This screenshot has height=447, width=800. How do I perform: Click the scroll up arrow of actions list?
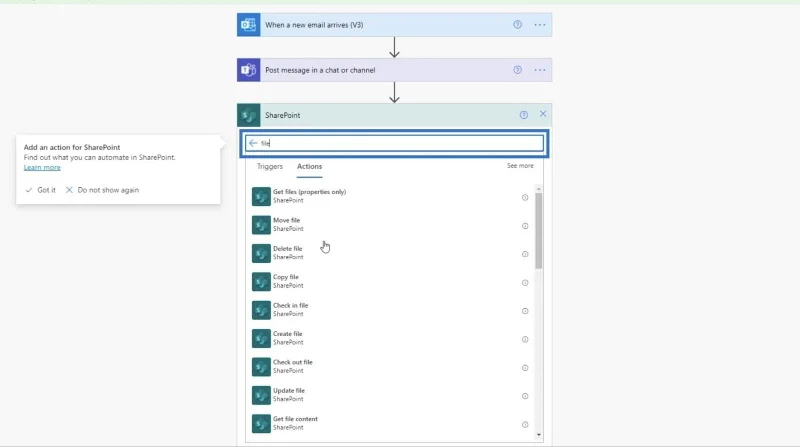[539, 189]
